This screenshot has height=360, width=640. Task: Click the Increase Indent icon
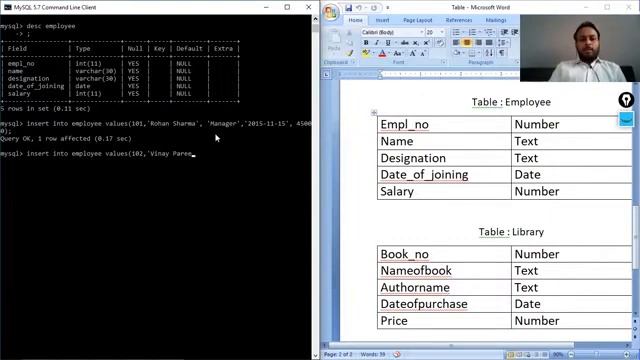[x=515, y=32]
